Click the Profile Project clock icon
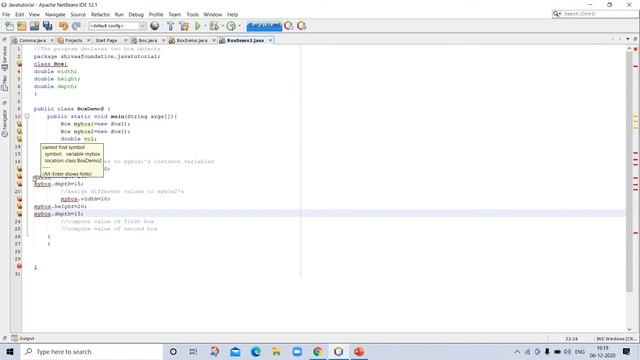640x360 pixels. pyautogui.click(x=231, y=26)
